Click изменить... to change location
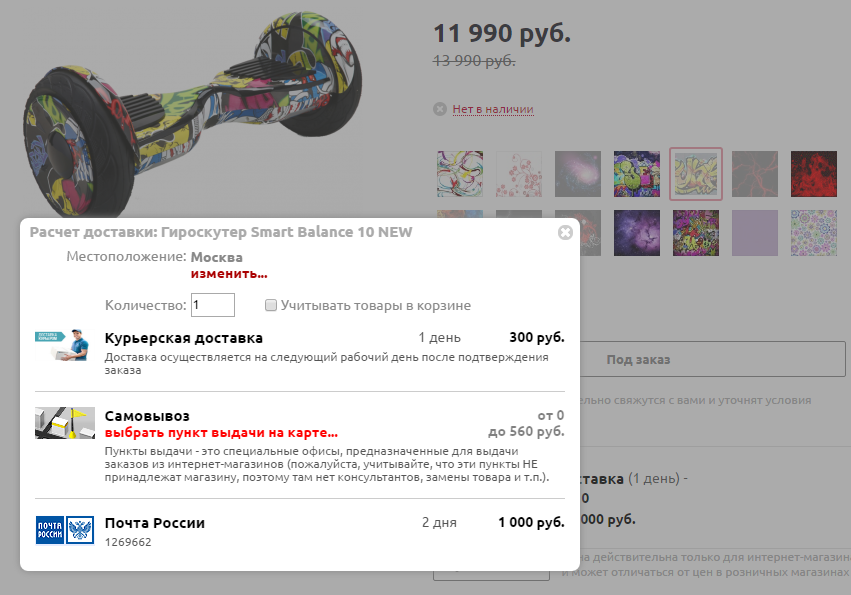 point(229,274)
